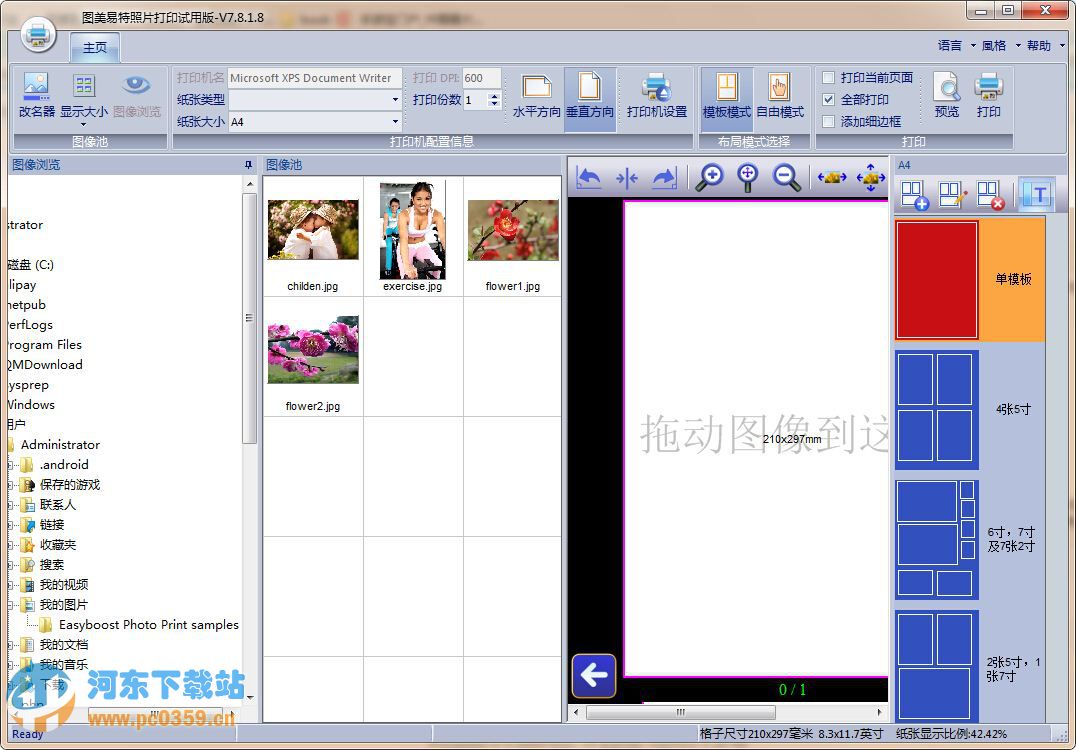Click the zoom fit magnifier icon

tap(747, 178)
